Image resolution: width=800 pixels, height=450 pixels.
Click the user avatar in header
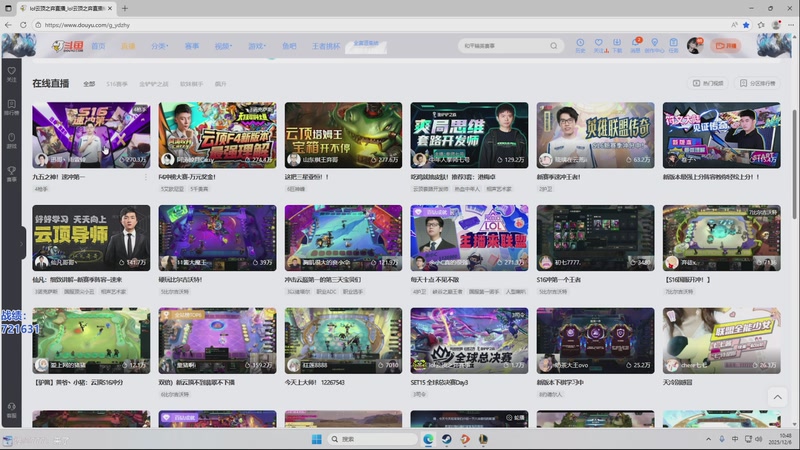694,45
